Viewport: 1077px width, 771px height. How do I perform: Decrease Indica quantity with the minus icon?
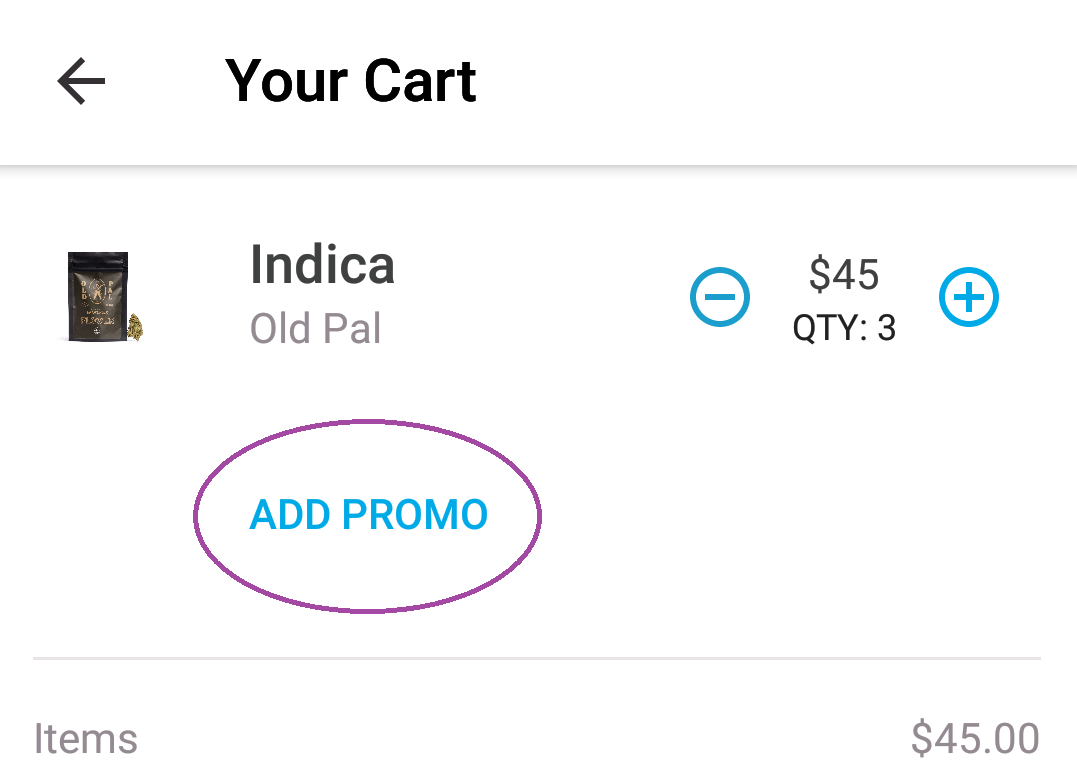[x=720, y=297]
